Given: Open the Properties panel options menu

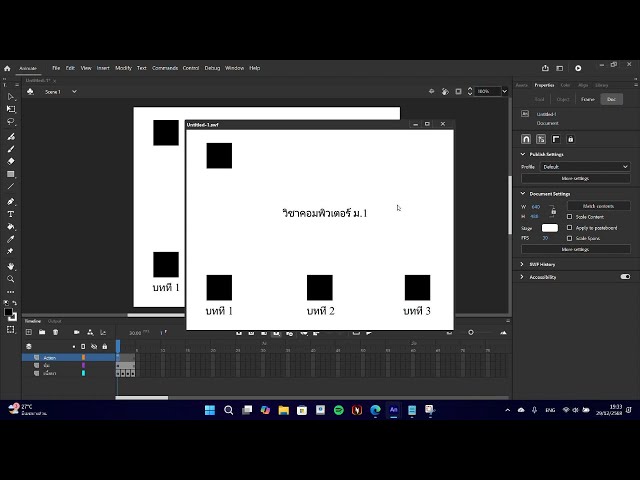Looking at the screenshot, I should [x=636, y=85].
